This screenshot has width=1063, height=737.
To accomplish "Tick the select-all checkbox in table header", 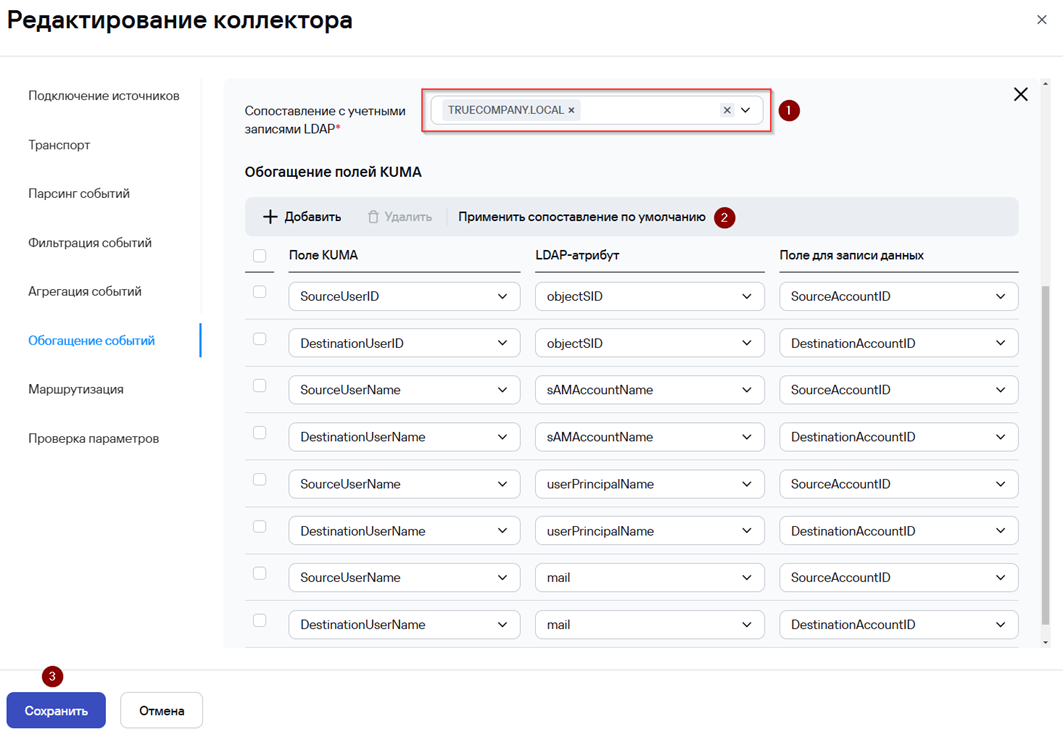I will coord(259,256).
